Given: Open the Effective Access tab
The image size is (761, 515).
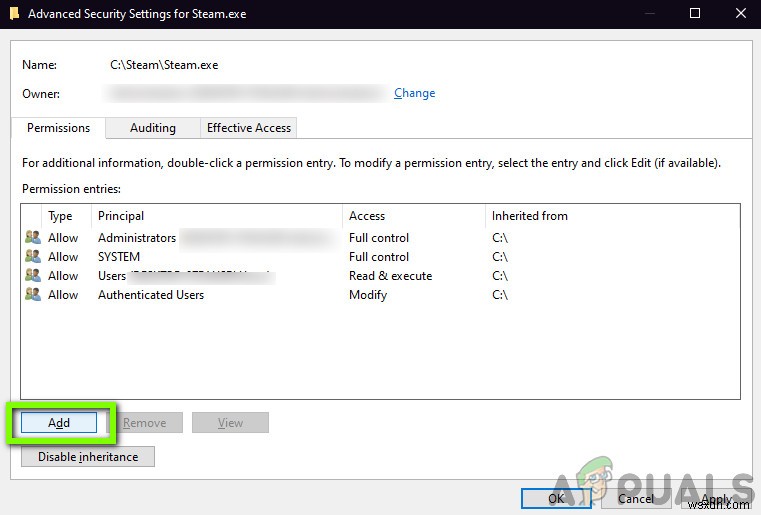Looking at the screenshot, I should tap(248, 128).
